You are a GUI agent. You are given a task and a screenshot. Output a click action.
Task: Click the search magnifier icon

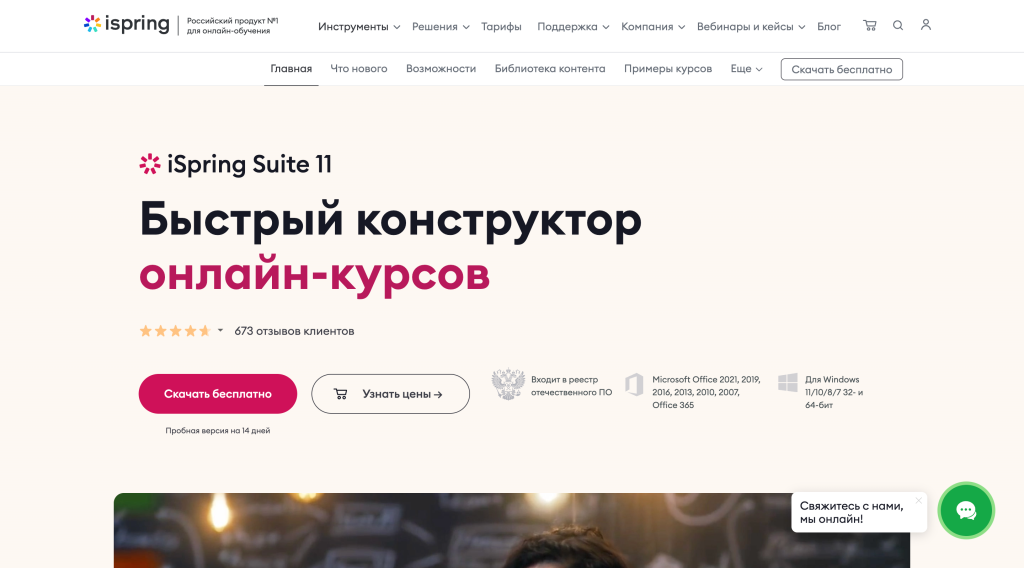(898, 25)
